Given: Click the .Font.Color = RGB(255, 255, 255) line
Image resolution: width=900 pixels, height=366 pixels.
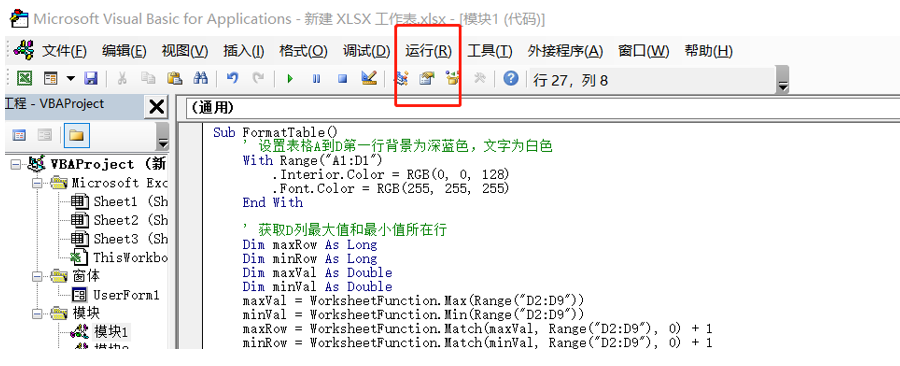Looking at the screenshot, I should 390,188.
